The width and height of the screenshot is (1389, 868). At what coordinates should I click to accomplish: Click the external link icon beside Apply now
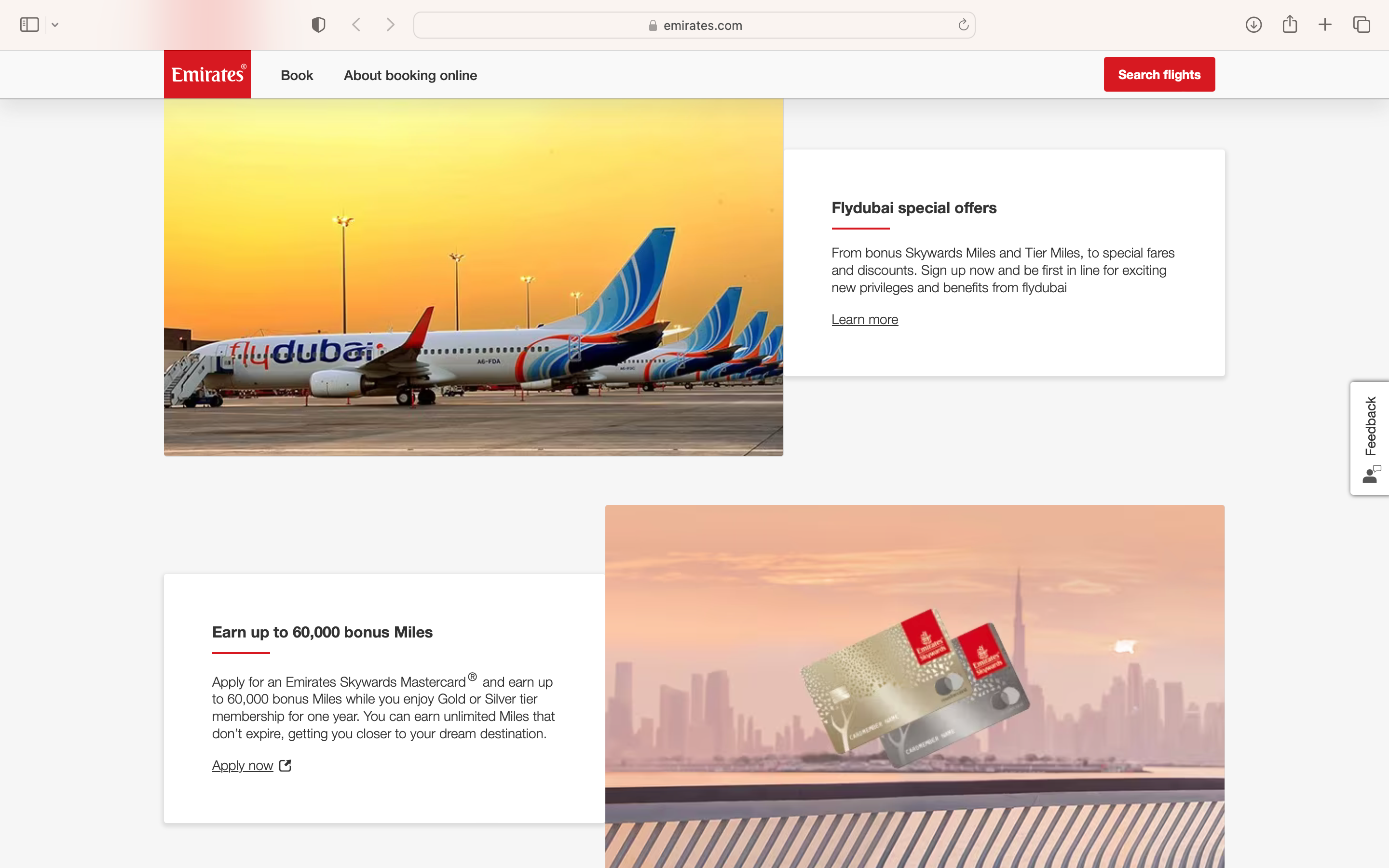(285, 765)
